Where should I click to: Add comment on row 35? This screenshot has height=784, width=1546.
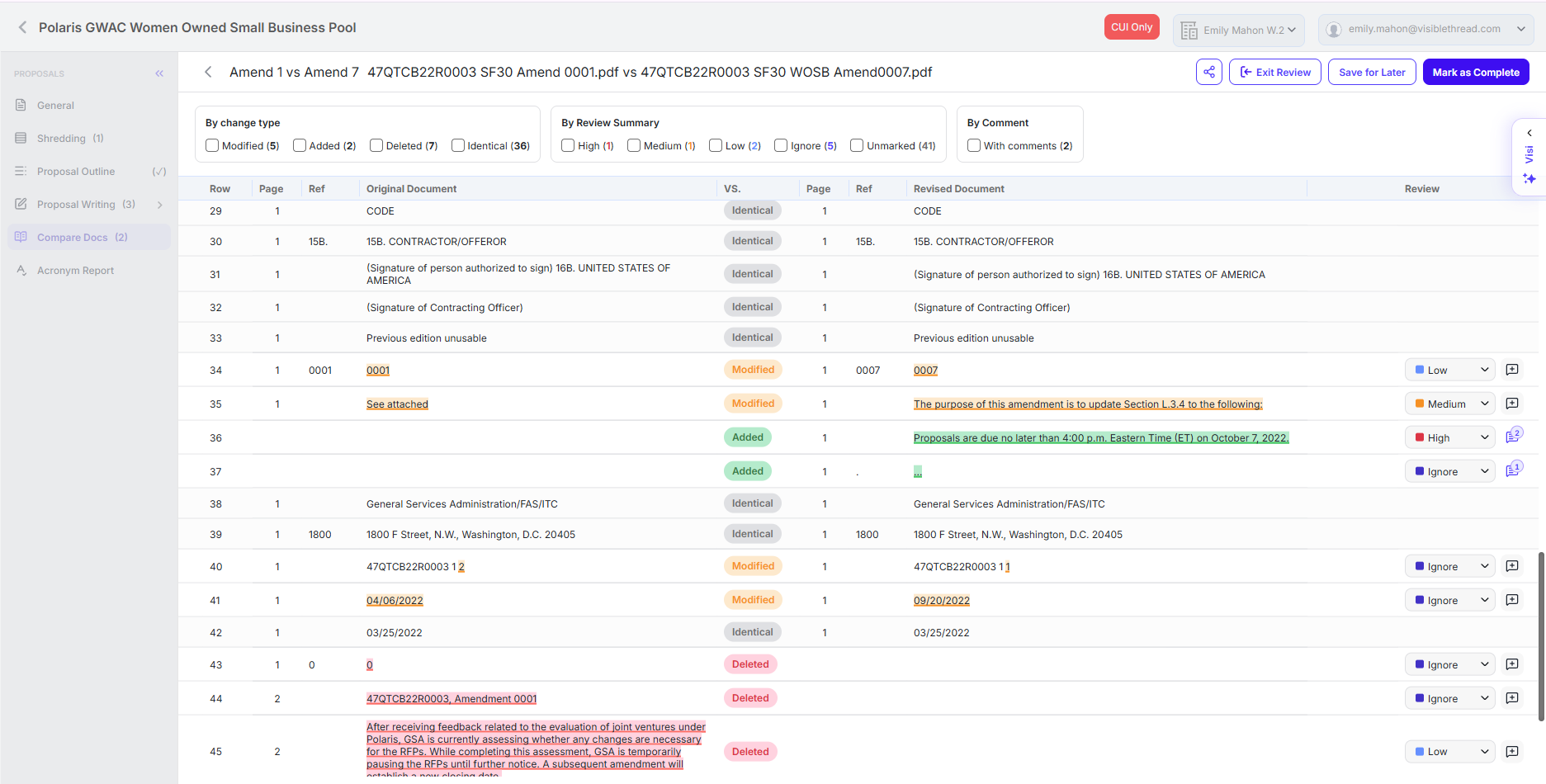pyautogui.click(x=1512, y=404)
